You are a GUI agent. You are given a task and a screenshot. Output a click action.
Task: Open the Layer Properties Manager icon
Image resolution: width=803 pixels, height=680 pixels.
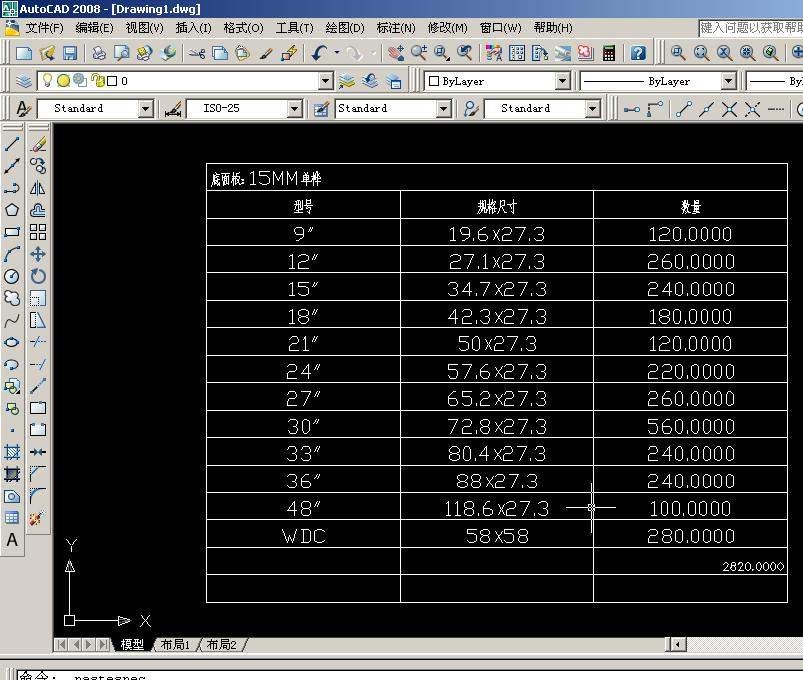pyautogui.click(x=24, y=81)
